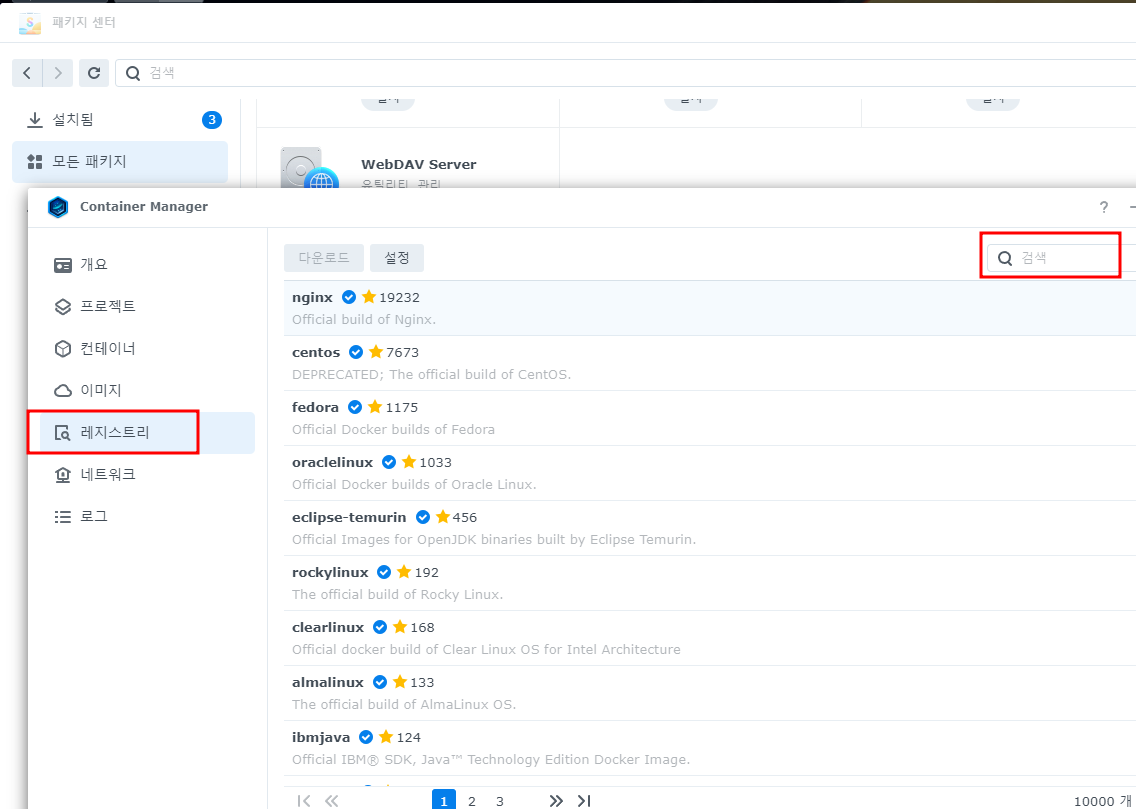This screenshot has height=809, width=1136.
Task: Click the Container Manager logo icon
Action: pos(58,207)
